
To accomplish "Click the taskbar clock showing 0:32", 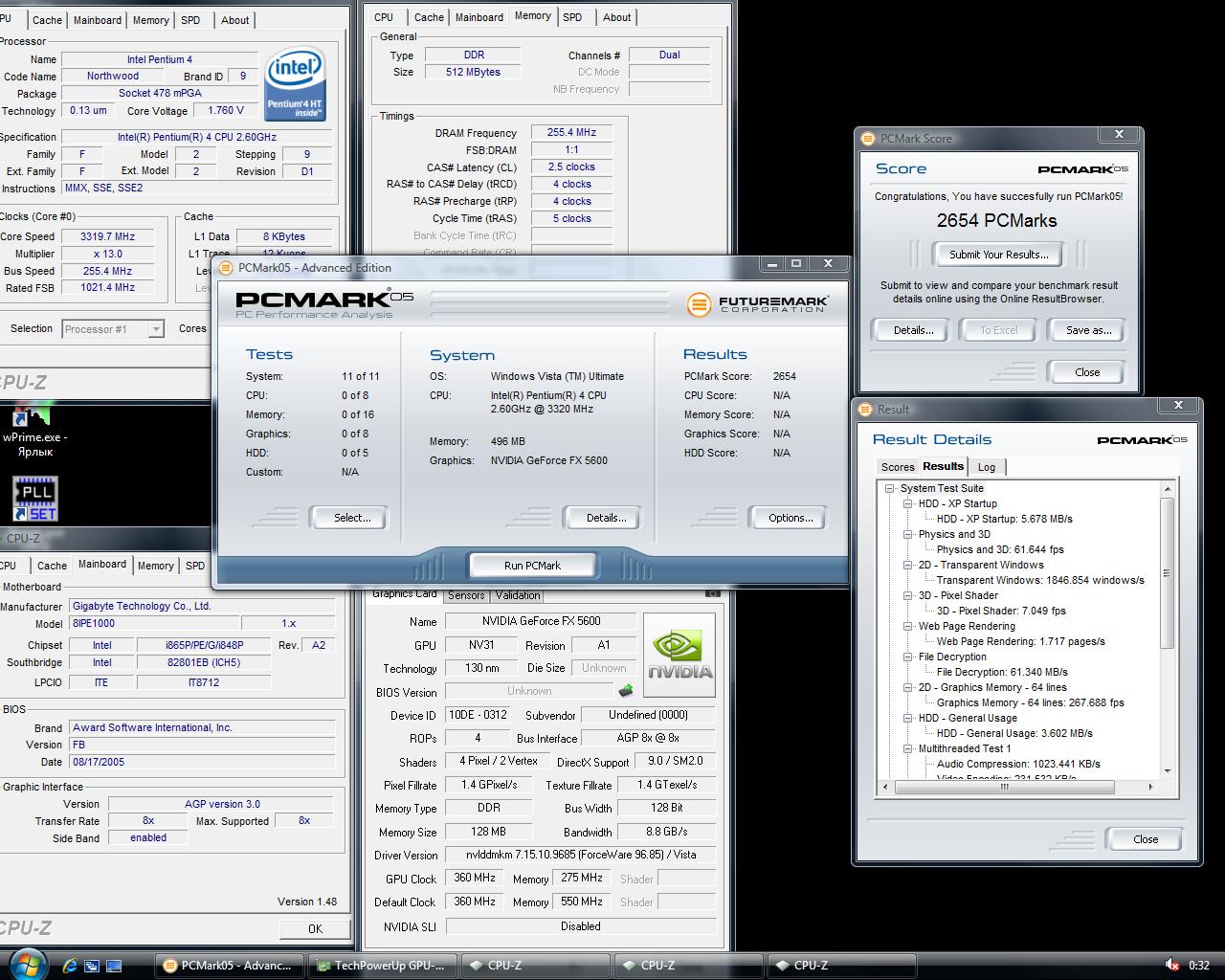I will tap(1199, 966).
